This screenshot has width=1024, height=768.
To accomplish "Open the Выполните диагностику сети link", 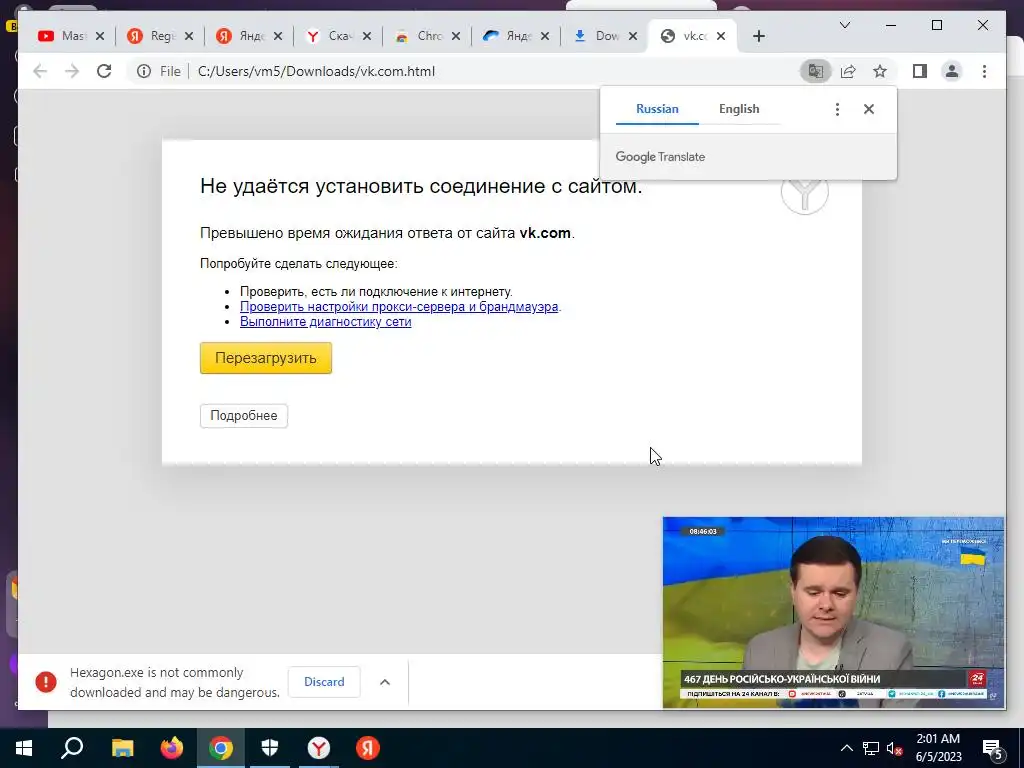I will [325, 321].
